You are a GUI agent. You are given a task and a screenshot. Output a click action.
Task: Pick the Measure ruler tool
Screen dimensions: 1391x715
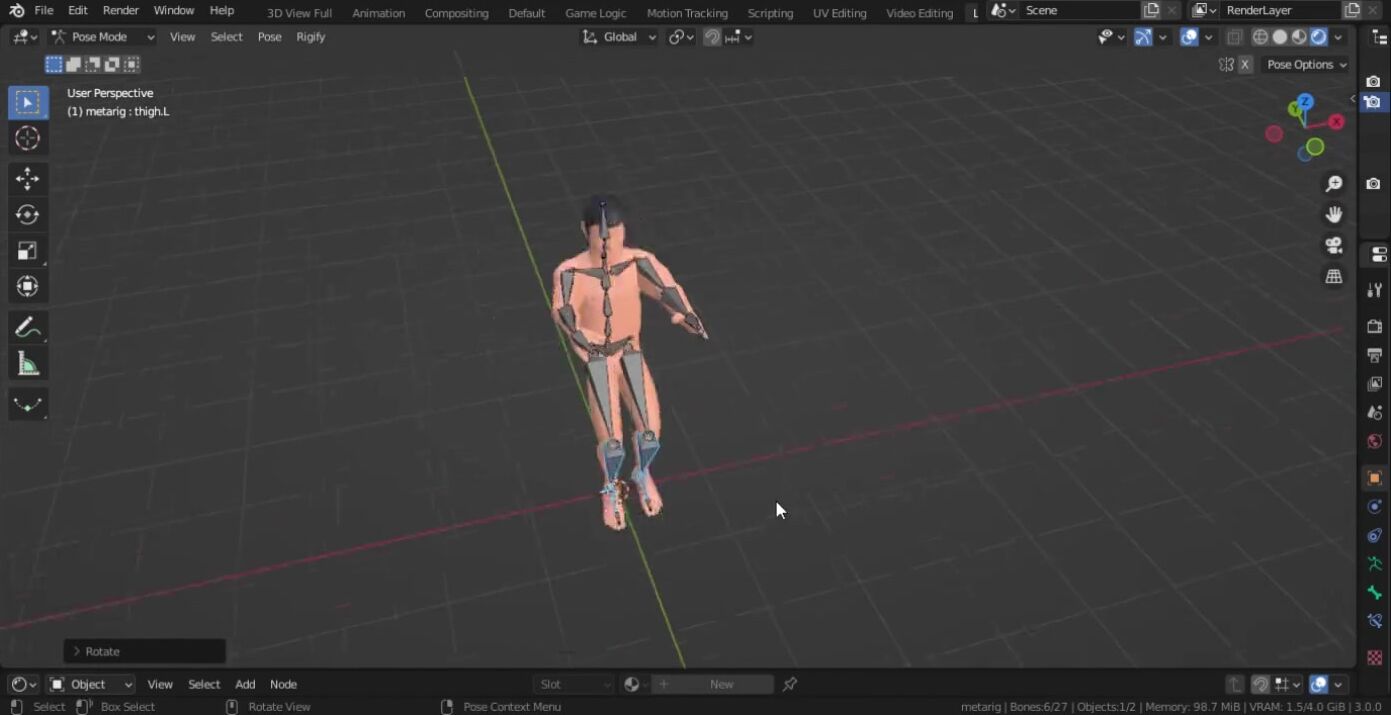coord(27,365)
